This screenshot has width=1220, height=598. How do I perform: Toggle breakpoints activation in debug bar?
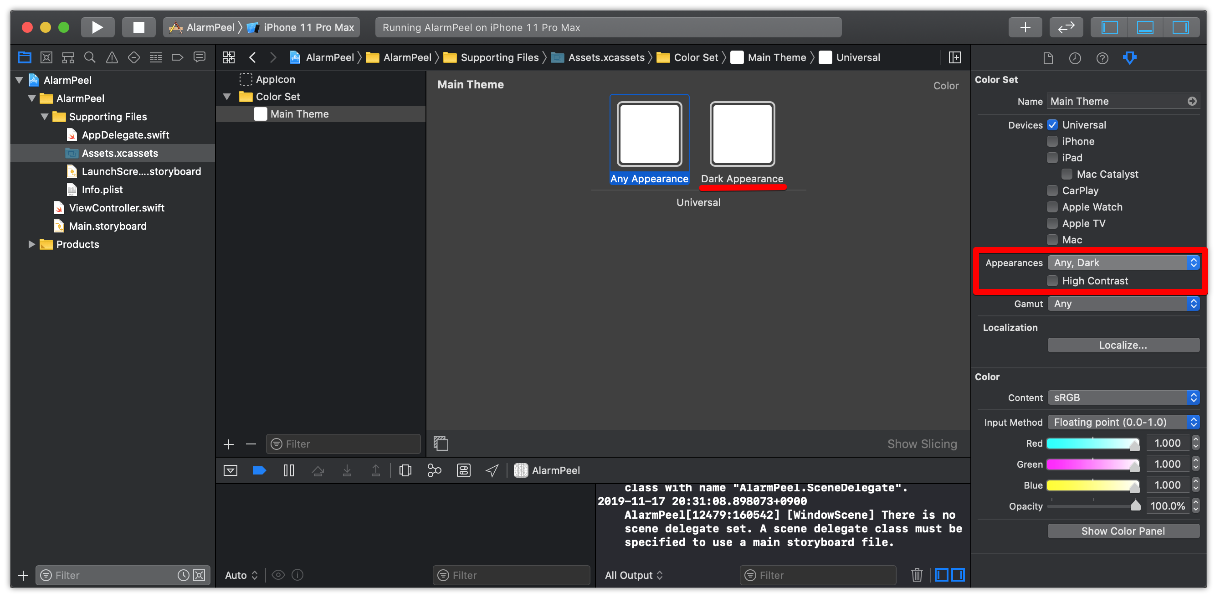260,470
